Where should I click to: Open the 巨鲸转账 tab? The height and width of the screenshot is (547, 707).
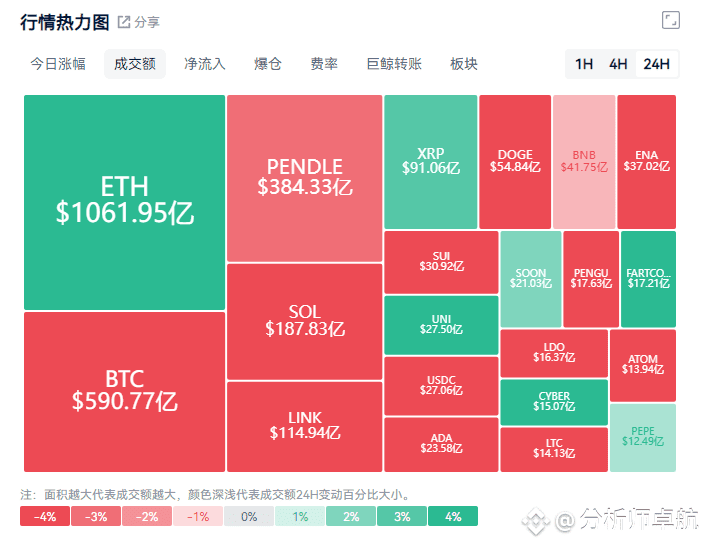point(394,64)
